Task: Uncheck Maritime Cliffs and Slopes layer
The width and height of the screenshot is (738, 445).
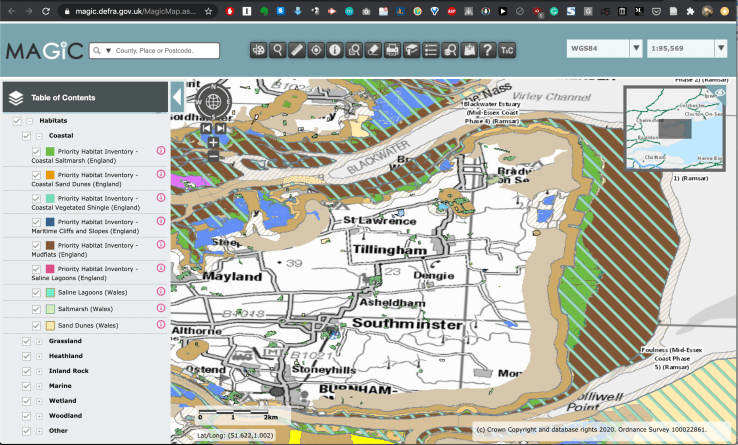Action: tap(36, 222)
